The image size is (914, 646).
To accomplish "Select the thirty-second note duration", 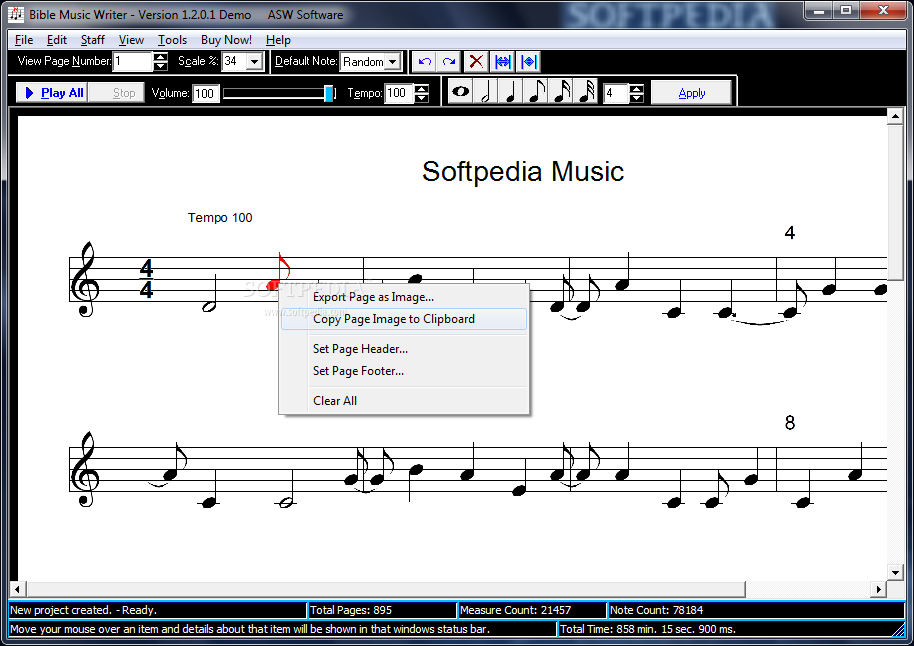I will click(x=586, y=92).
